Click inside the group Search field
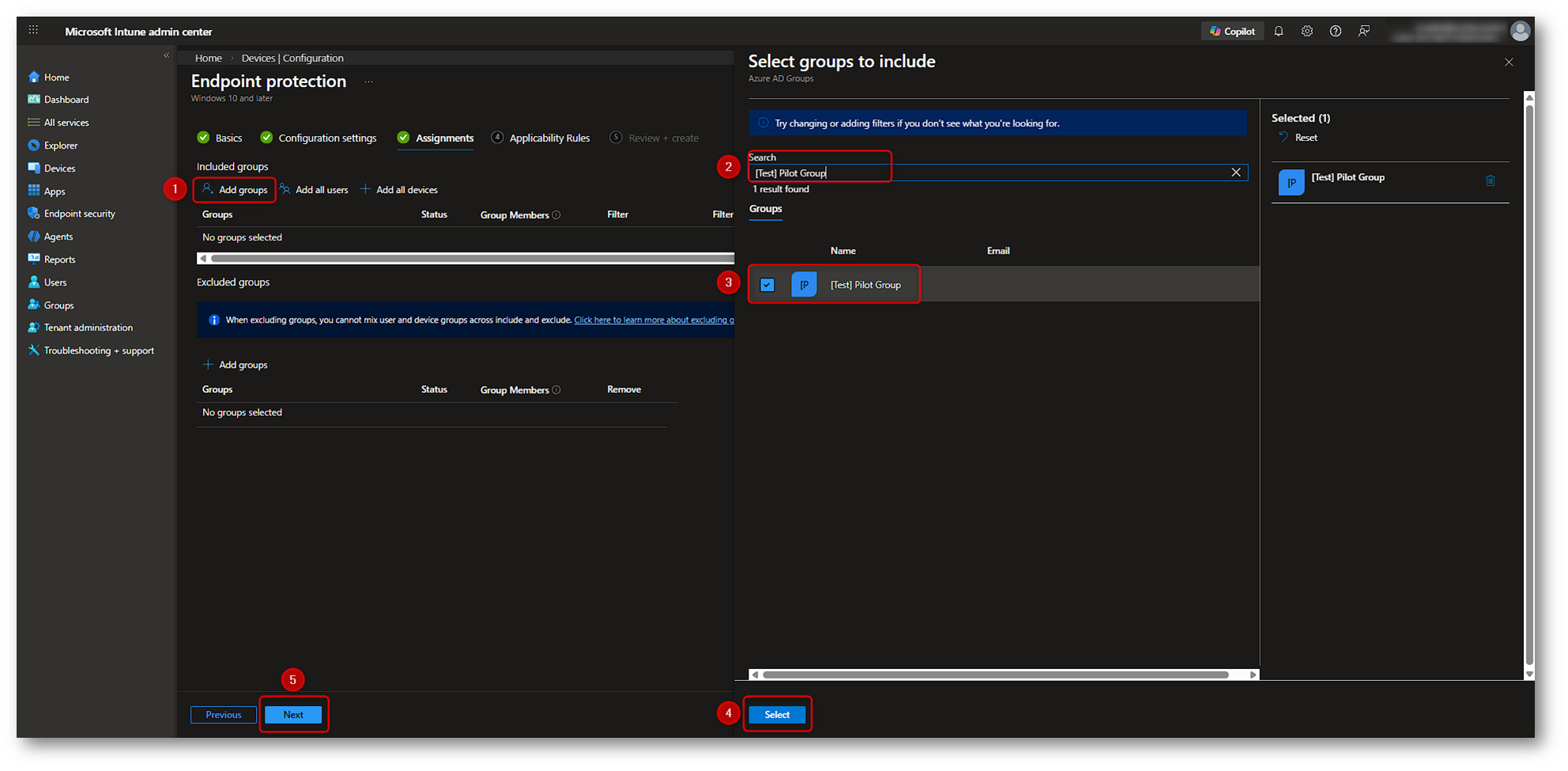This screenshot has height=771, width=1568. click(x=988, y=173)
